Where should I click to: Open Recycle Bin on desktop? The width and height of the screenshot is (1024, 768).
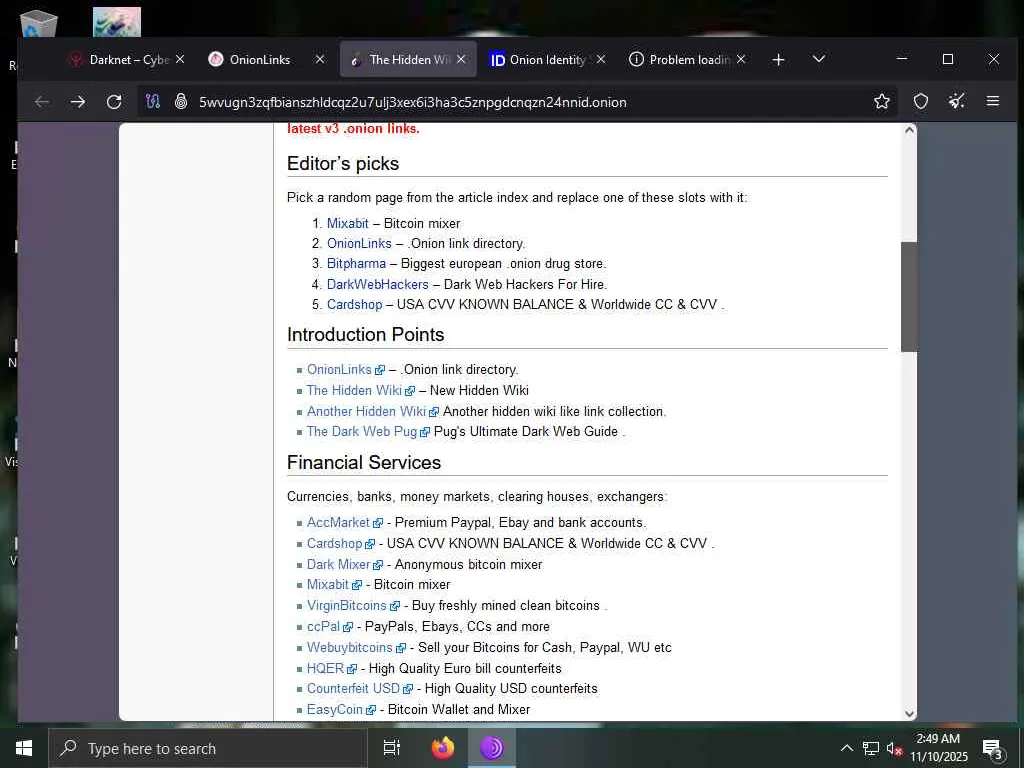point(39,23)
